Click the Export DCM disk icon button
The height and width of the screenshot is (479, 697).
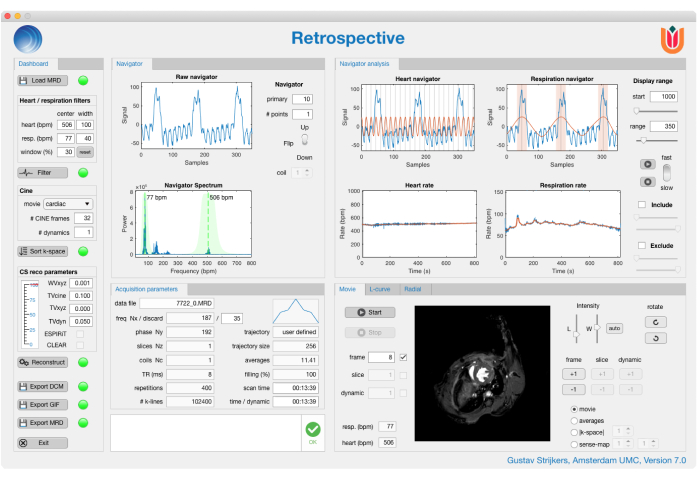pyautogui.click(x=43, y=387)
